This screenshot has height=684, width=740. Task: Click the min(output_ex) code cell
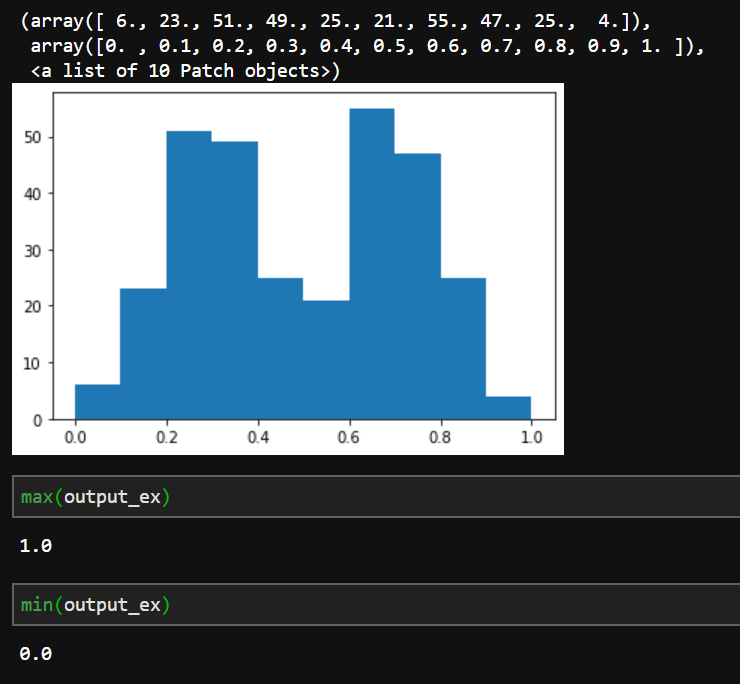pos(376,605)
